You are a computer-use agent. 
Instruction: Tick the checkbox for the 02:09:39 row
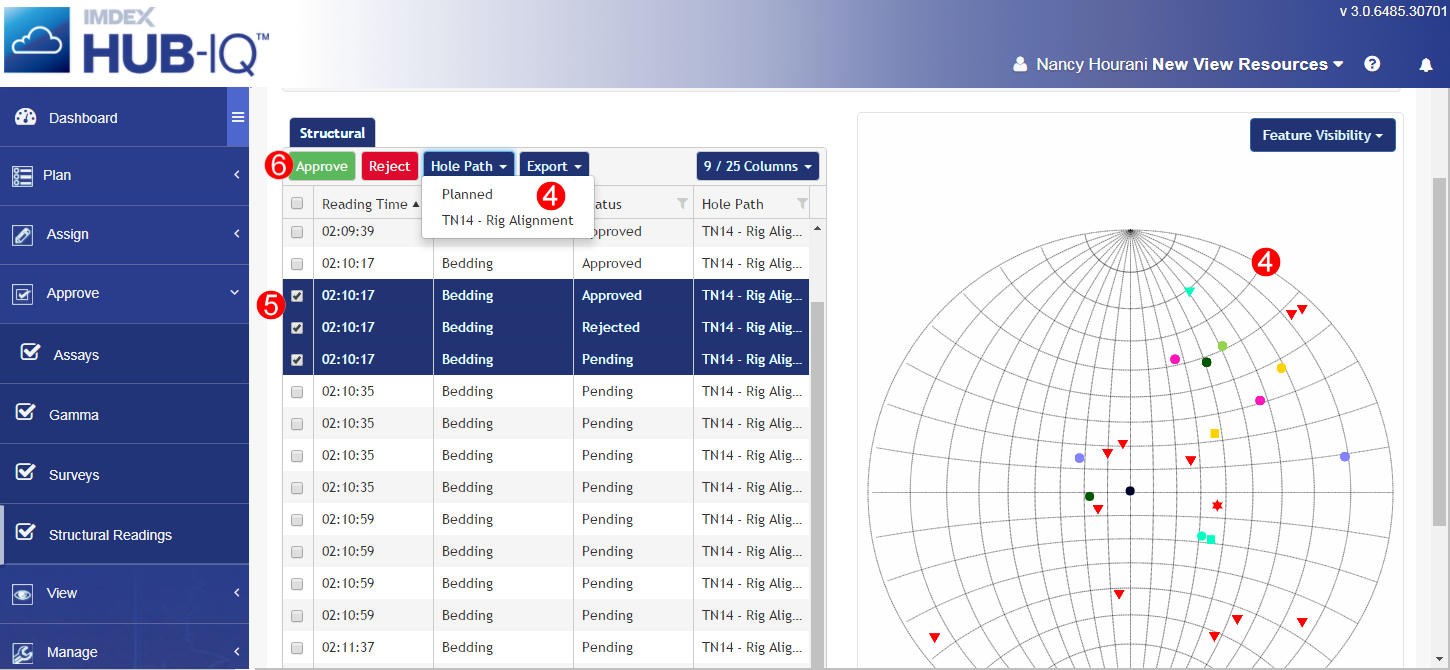297,232
